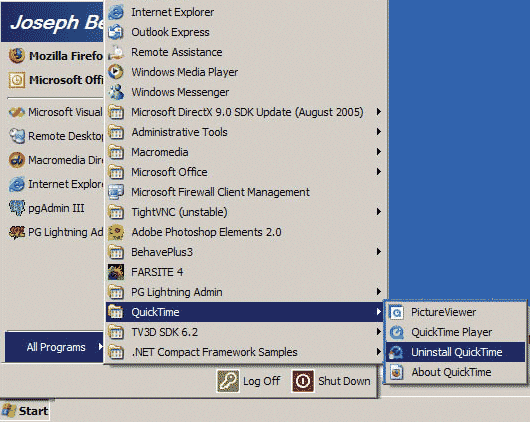
Task: Expand the TightVNC (unstable) submenu arrow
Action: pyautogui.click(x=379, y=212)
